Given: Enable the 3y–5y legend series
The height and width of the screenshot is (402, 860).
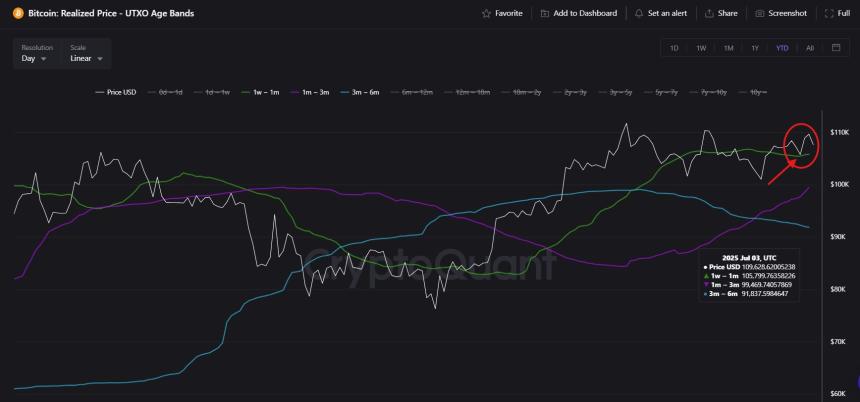Looking at the screenshot, I should (613, 92).
